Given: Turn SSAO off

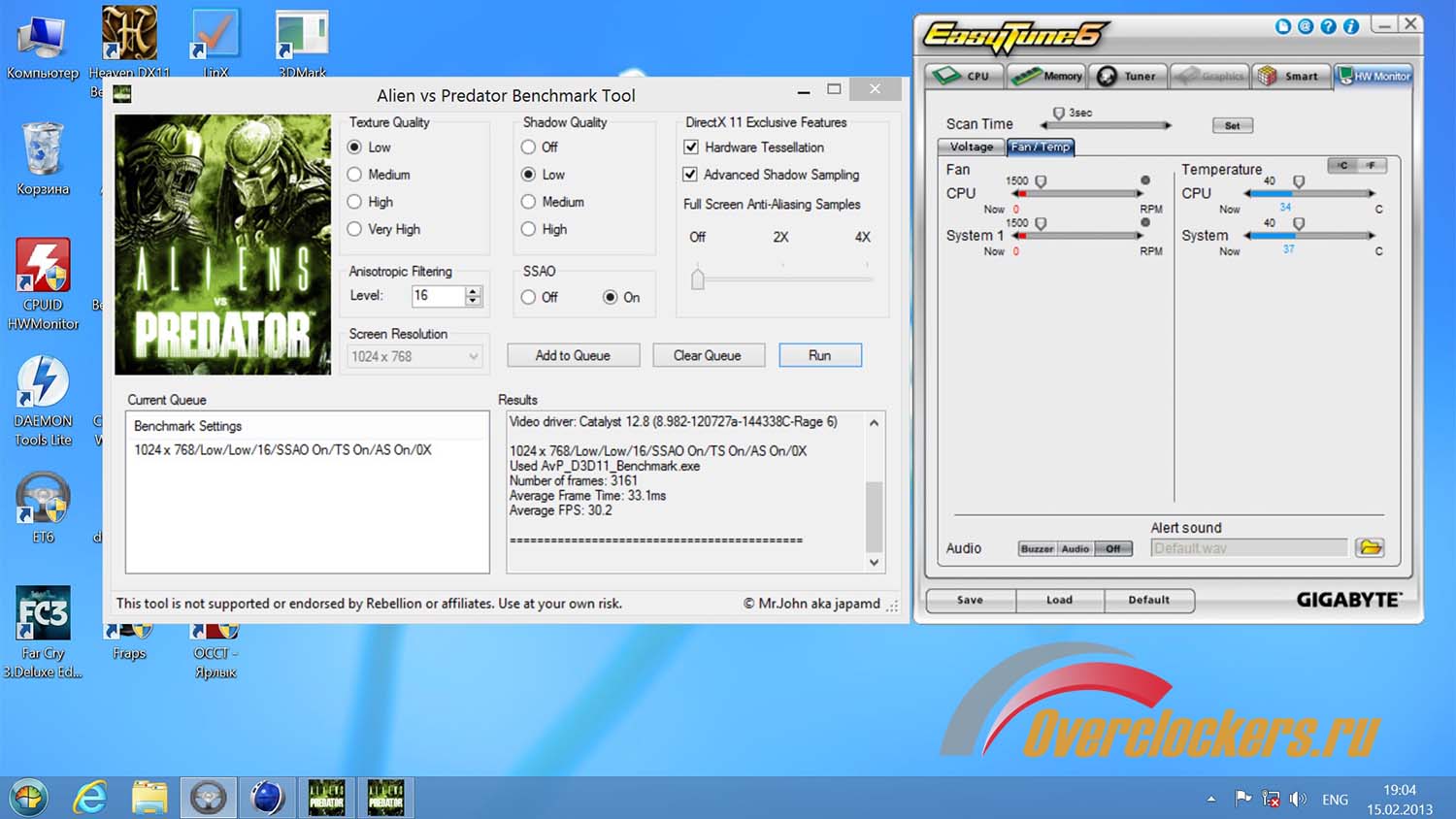Looking at the screenshot, I should click(528, 297).
